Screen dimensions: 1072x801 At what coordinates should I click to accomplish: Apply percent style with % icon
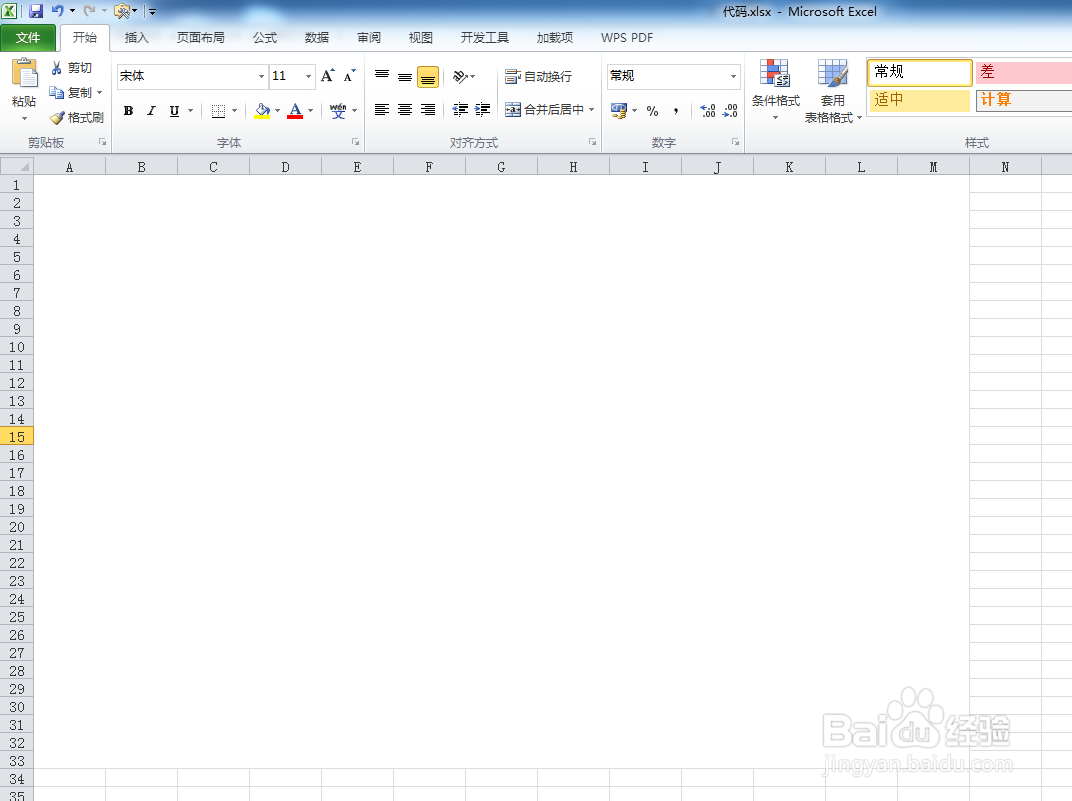pos(652,111)
